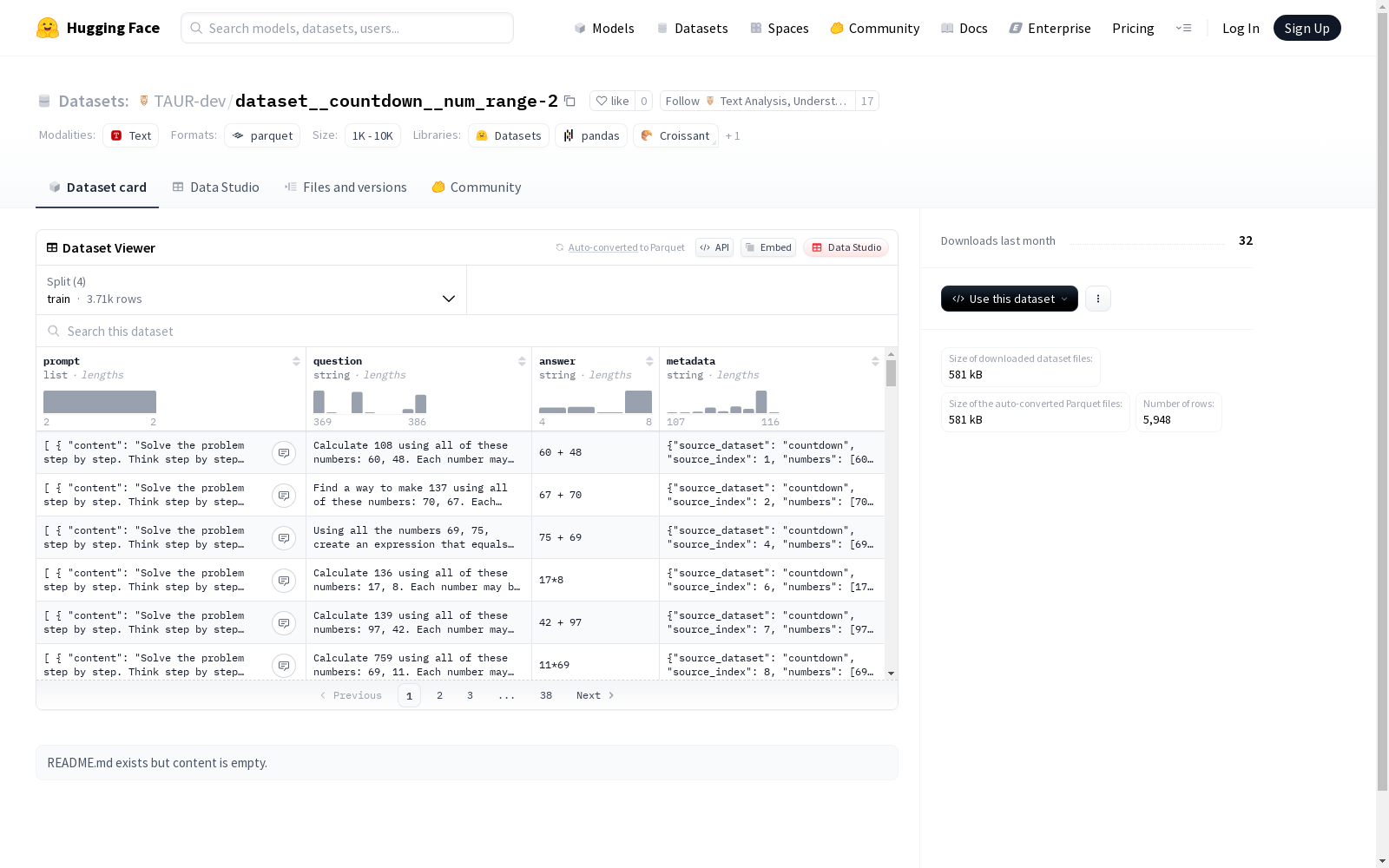Select the pandas library tag

[x=591, y=135]
